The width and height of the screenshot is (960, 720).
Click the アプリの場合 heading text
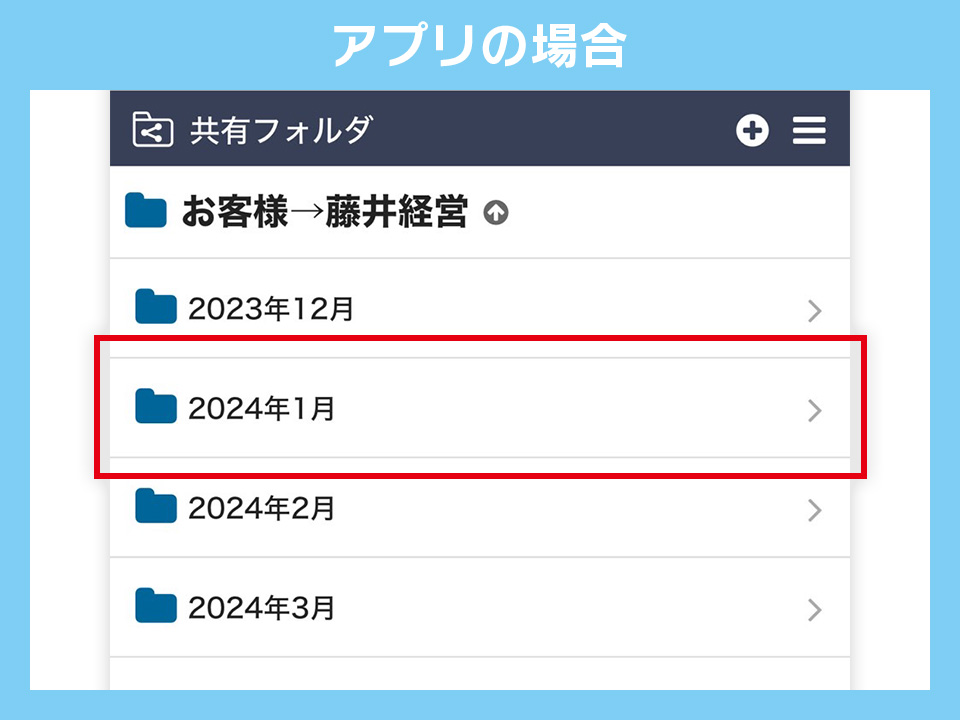[479, 45]
